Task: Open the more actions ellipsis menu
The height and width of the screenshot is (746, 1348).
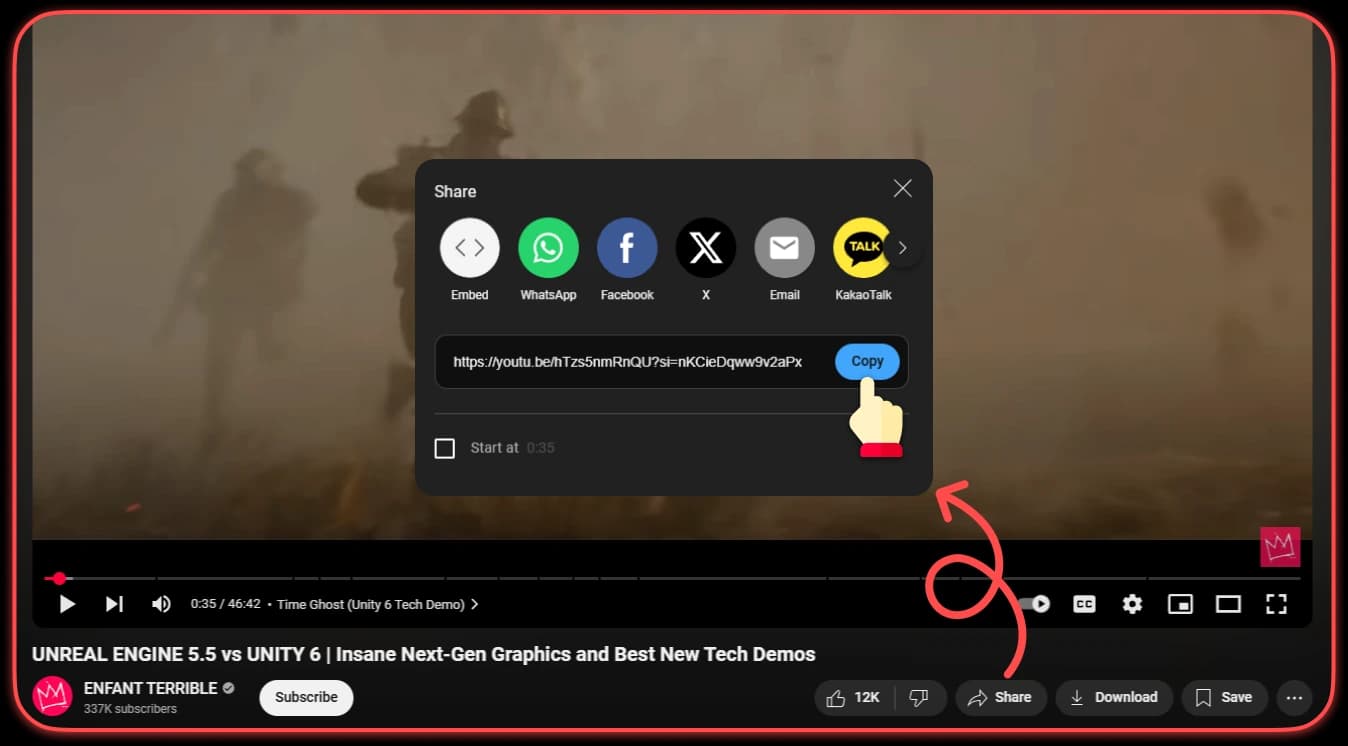Action: pyautogui.click(x=1294, y=698)
